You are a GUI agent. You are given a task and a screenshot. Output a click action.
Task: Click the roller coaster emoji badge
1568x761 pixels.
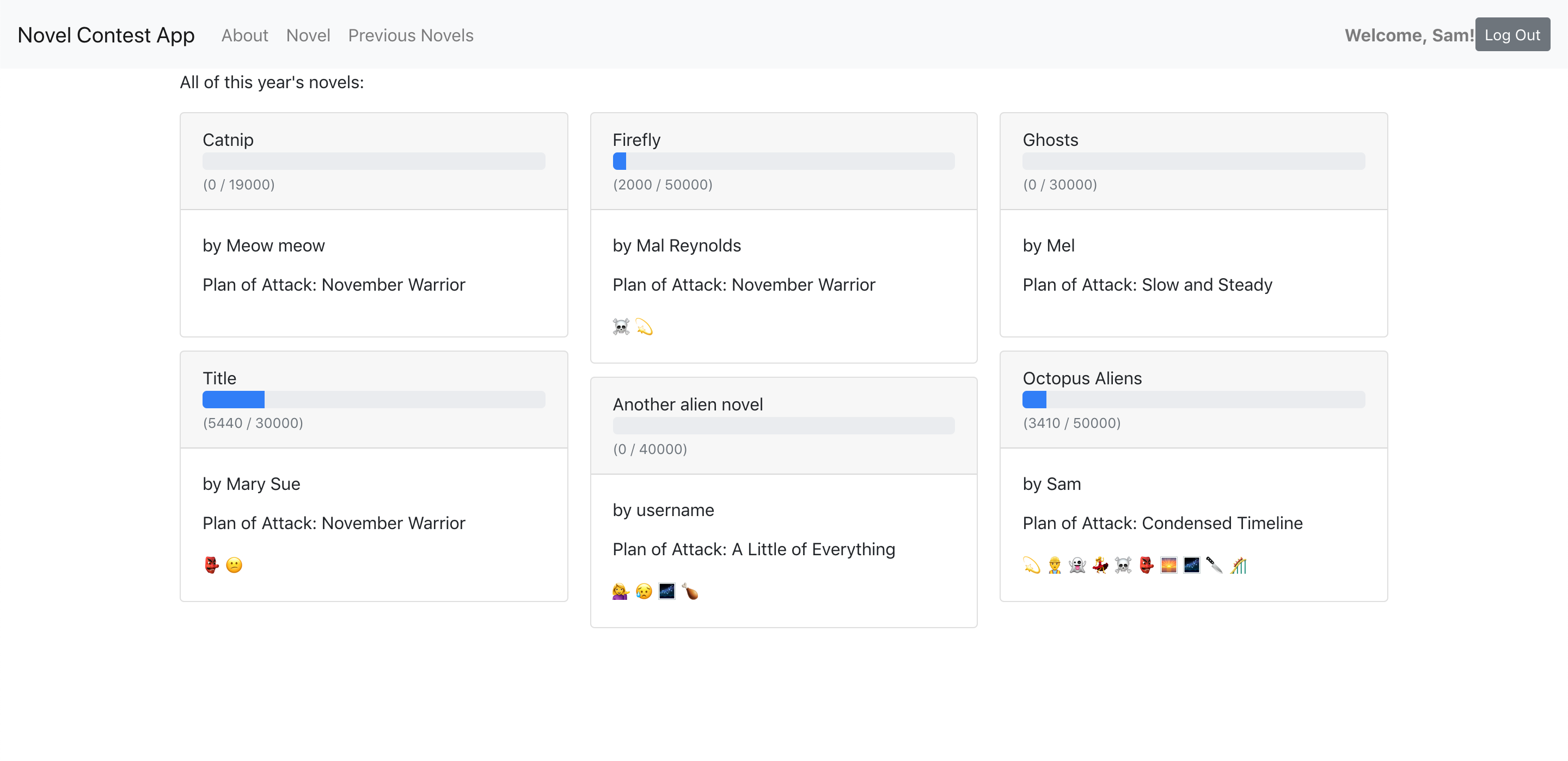[x=1238, y=565]
